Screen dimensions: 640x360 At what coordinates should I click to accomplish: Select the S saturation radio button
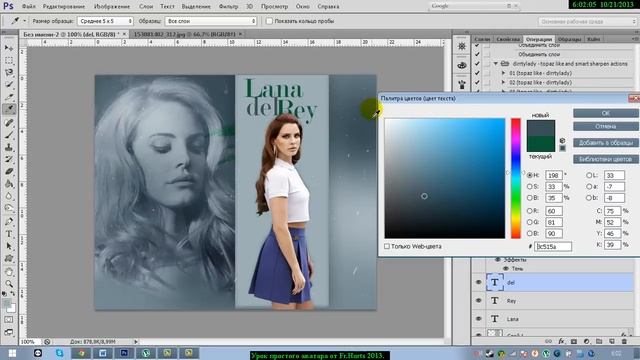(x=530, y=187)
